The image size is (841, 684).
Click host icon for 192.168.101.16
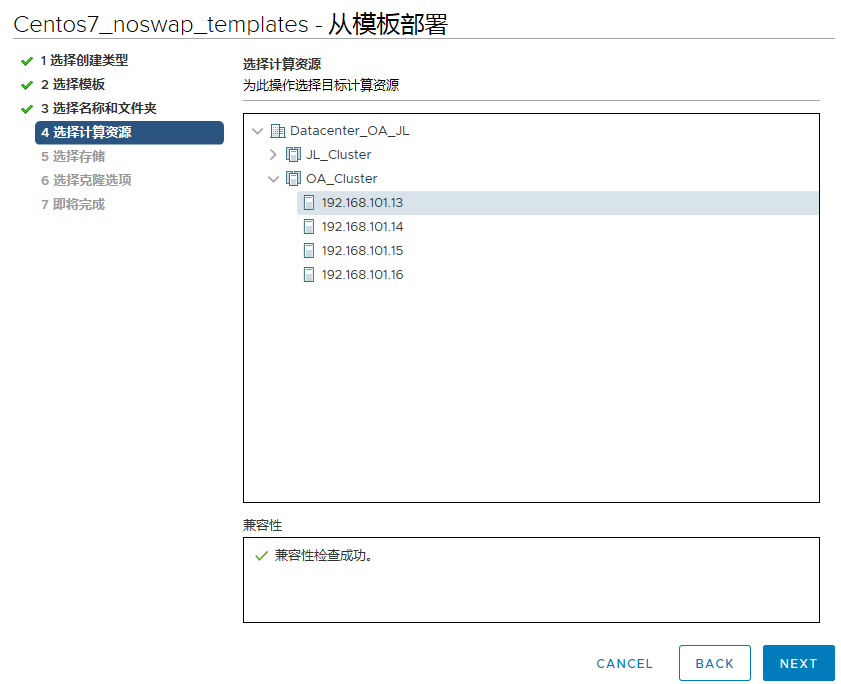(309, 275)
